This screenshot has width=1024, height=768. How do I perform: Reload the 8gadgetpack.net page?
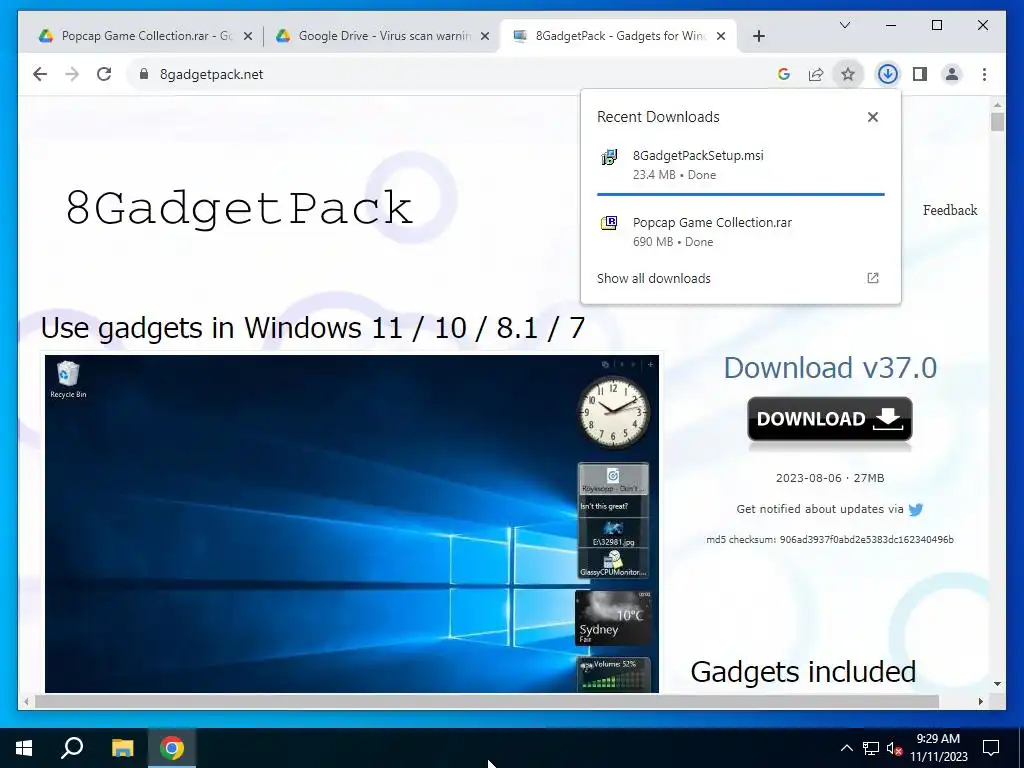click(x=104, y=74)
